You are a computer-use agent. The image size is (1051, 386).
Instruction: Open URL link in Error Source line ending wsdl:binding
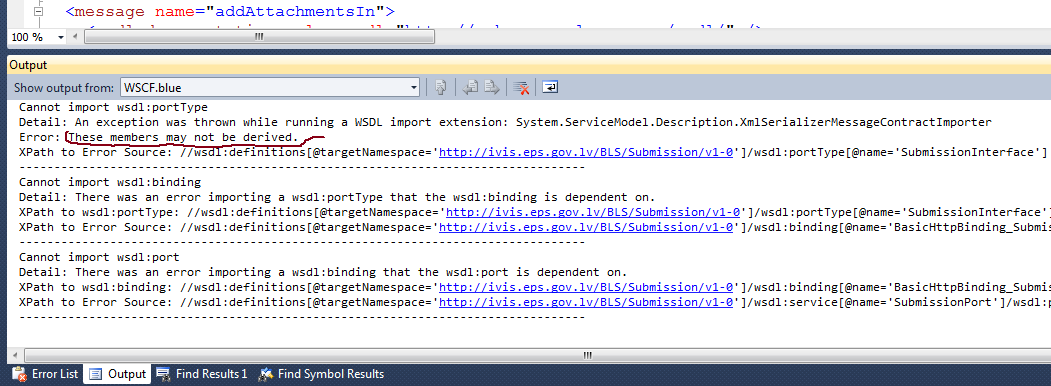pyautogui.click(x=586, y=227)
